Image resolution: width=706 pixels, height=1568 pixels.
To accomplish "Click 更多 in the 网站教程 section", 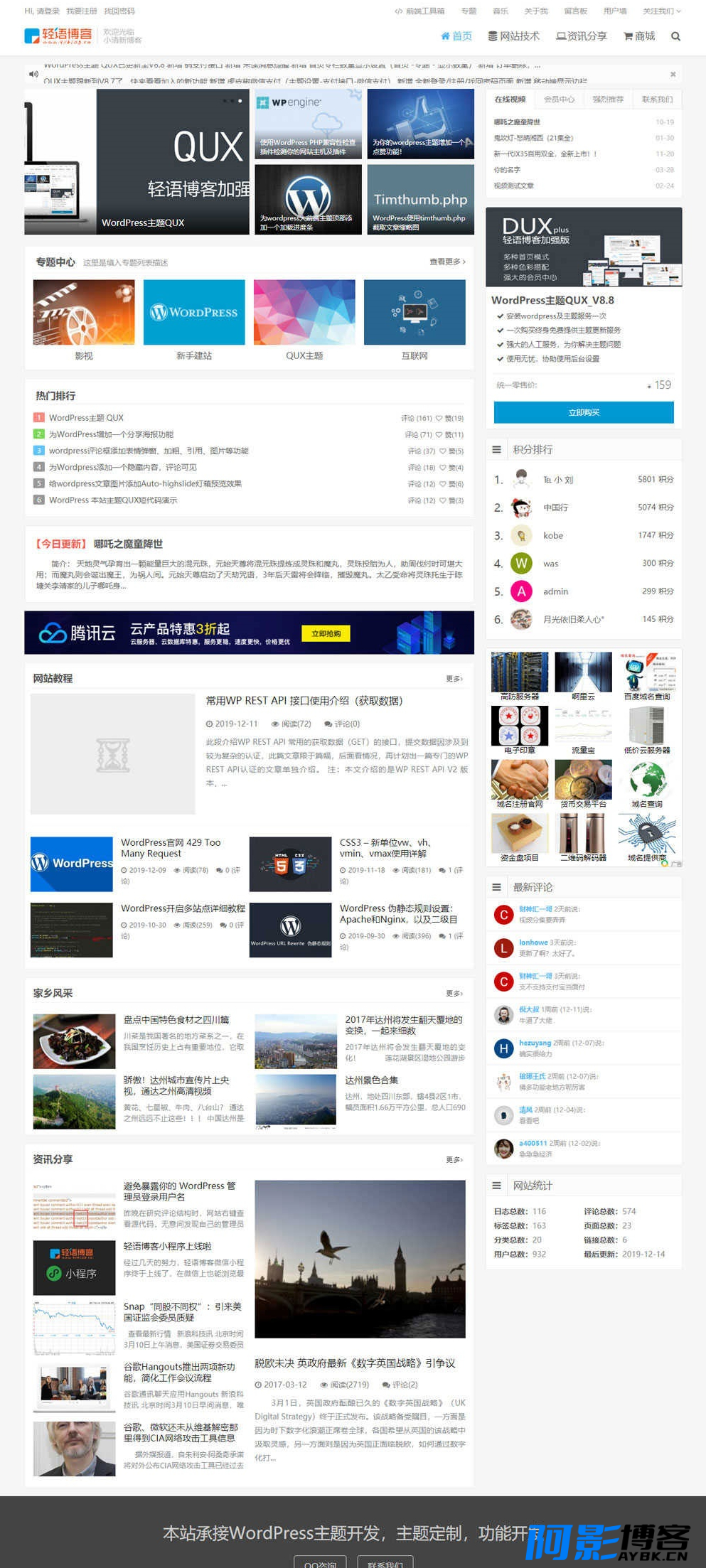I will pyautogui.click(x=454, y=679).
